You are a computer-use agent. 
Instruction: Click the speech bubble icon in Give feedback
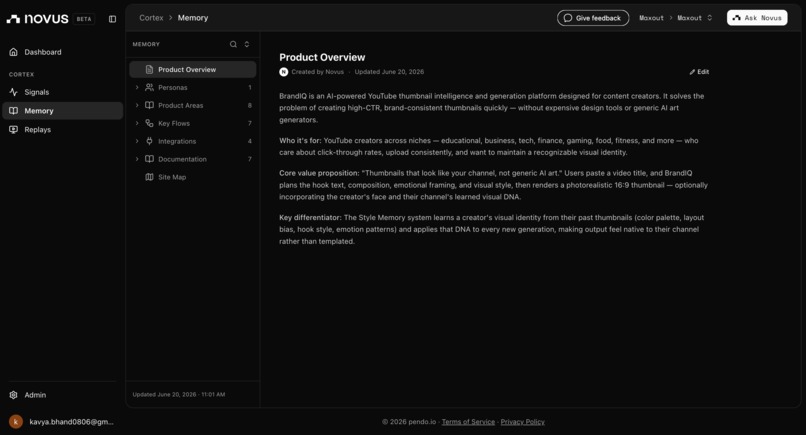(567, 18)
